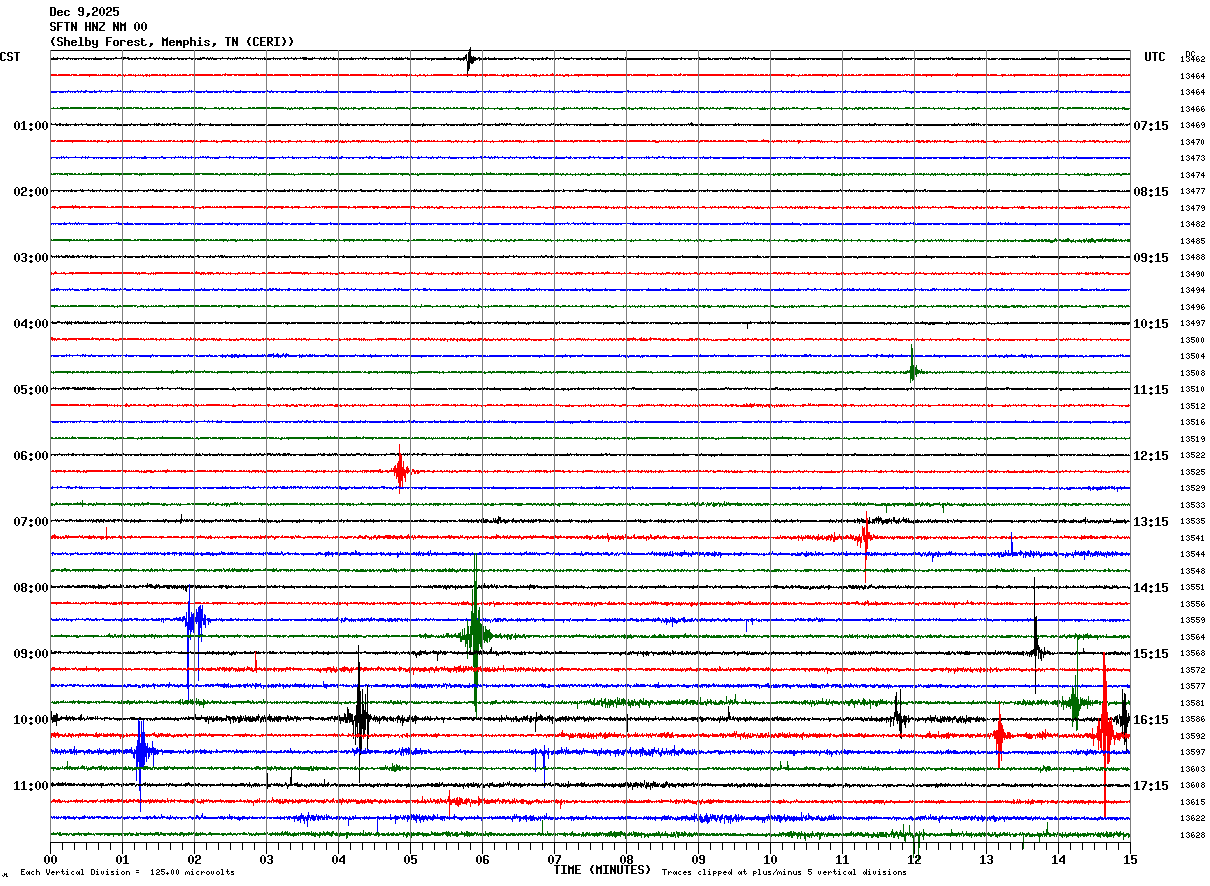Click the UTC timezone label
Image resolution: width=1210 pixels, height=886 pixels.
tap(1155, 57)
